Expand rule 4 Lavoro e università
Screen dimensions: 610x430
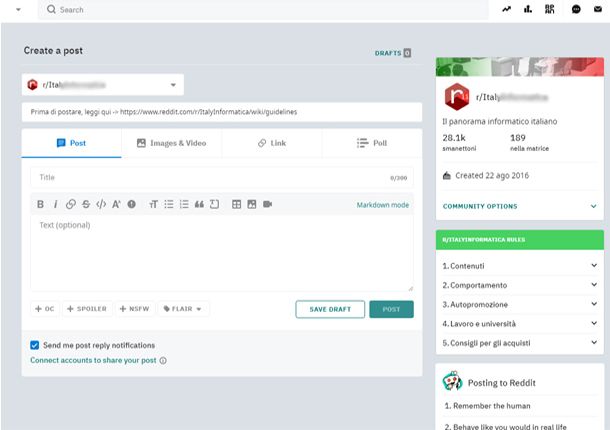520,324
